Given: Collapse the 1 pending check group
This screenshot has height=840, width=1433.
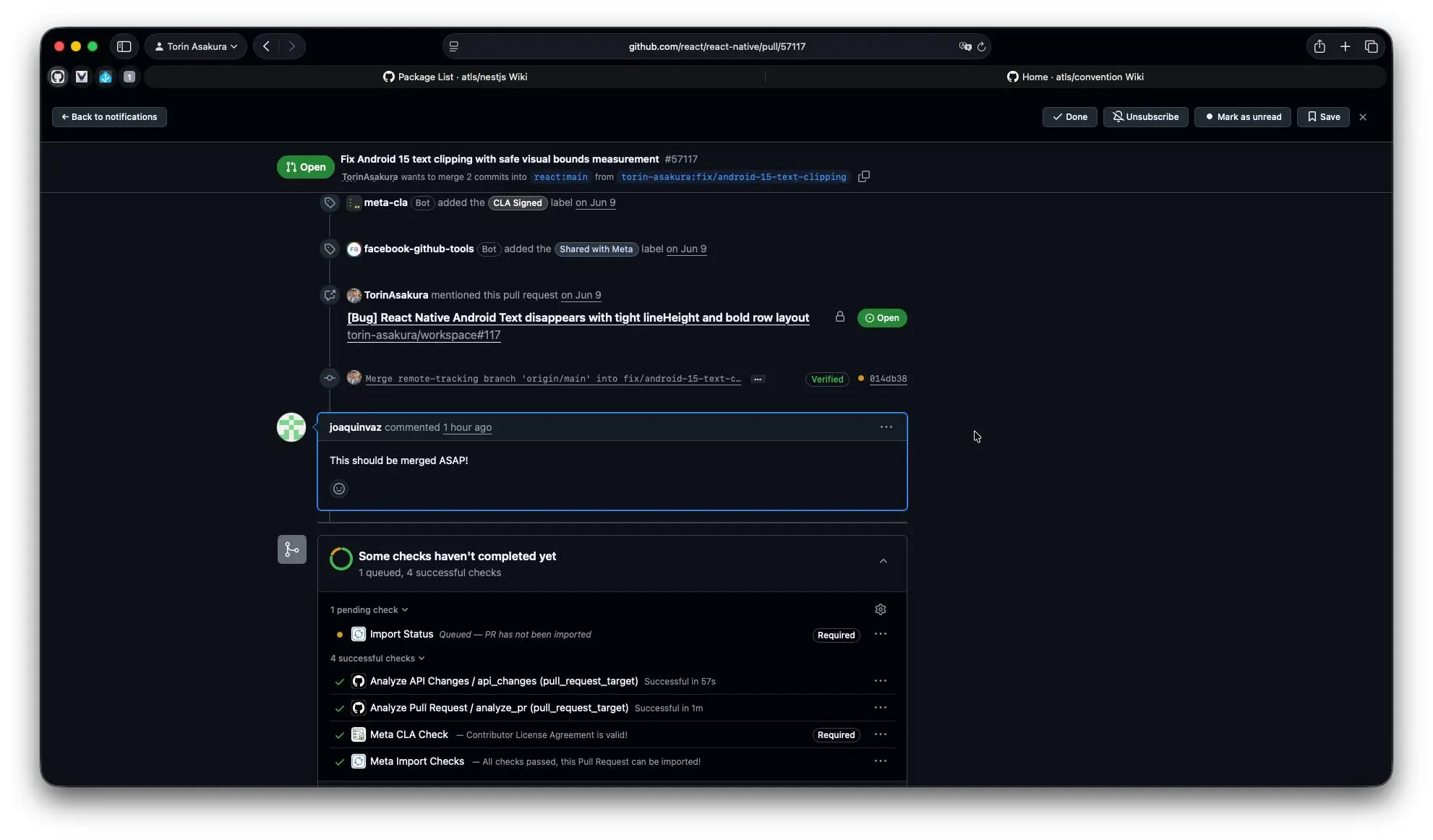Looking at the screenshot, I should click(x=369, y=610).
